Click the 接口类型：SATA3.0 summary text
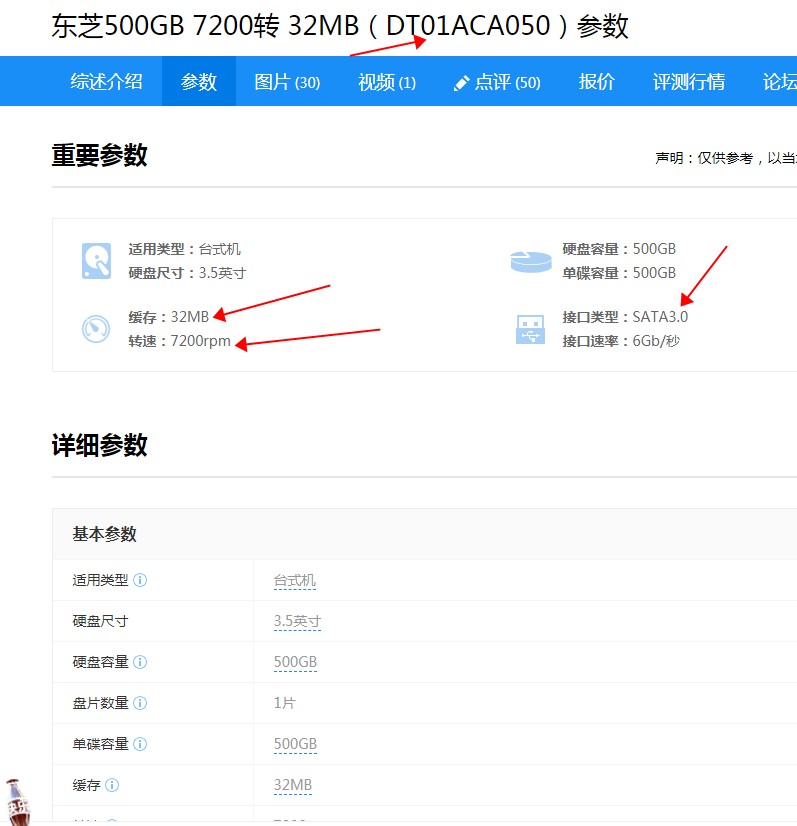This screenshot has width=797, height=826. [x=625, y=317]
